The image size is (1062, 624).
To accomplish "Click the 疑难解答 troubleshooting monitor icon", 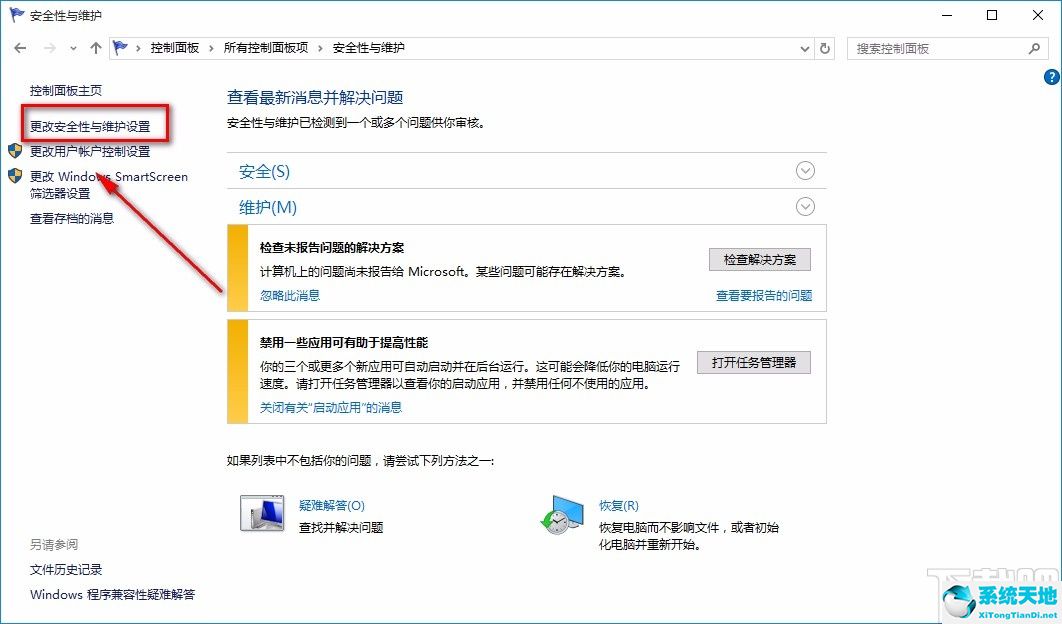I will point(260,513).
